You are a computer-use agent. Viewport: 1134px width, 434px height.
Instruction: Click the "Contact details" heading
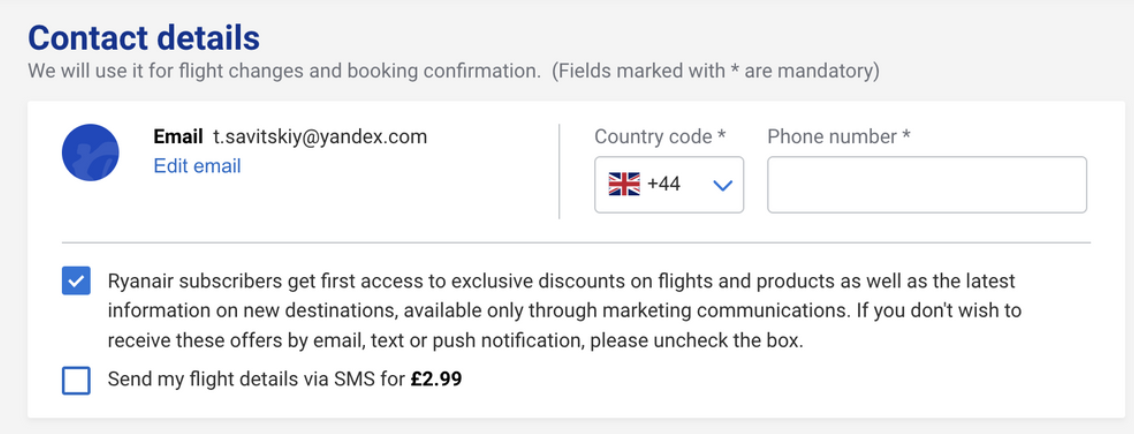coord(143,38)
